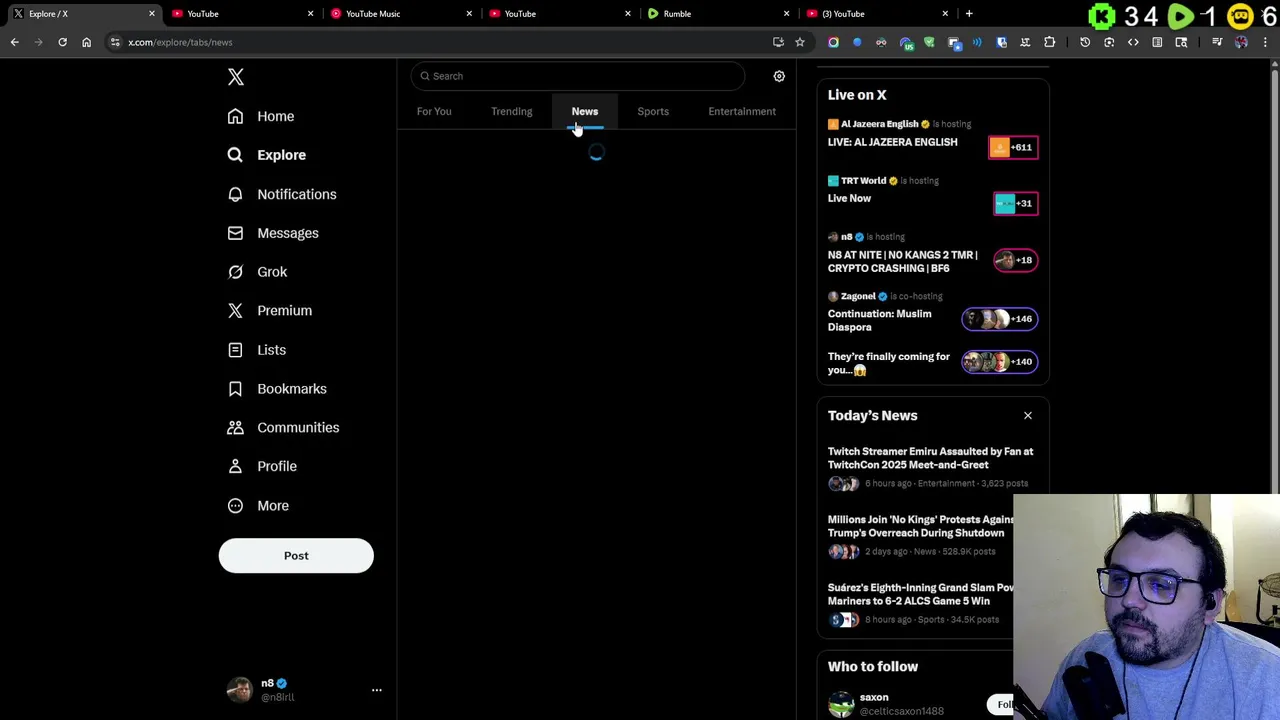Click the browser history clock icon

[1085, 42]
